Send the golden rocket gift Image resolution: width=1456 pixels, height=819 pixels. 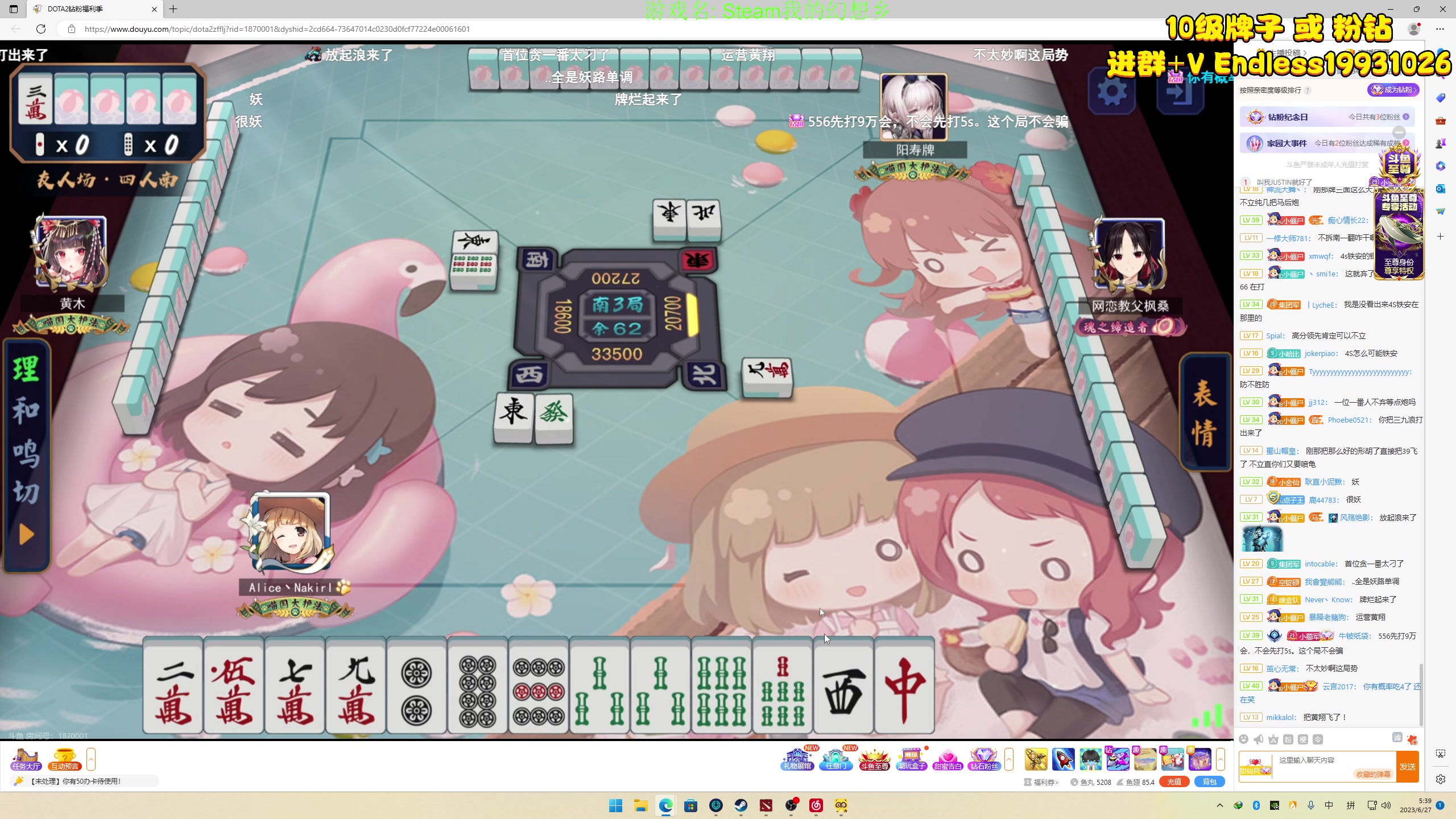point(1036,759)
